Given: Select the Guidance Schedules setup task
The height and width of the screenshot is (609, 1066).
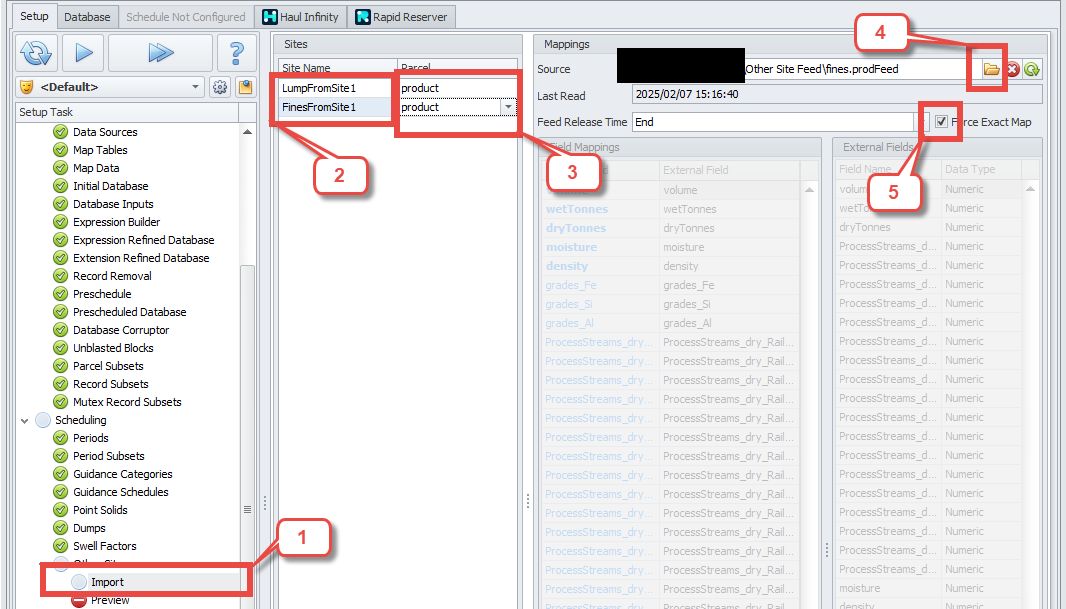Looking at the screenshot, I should (x=120, y=492).
